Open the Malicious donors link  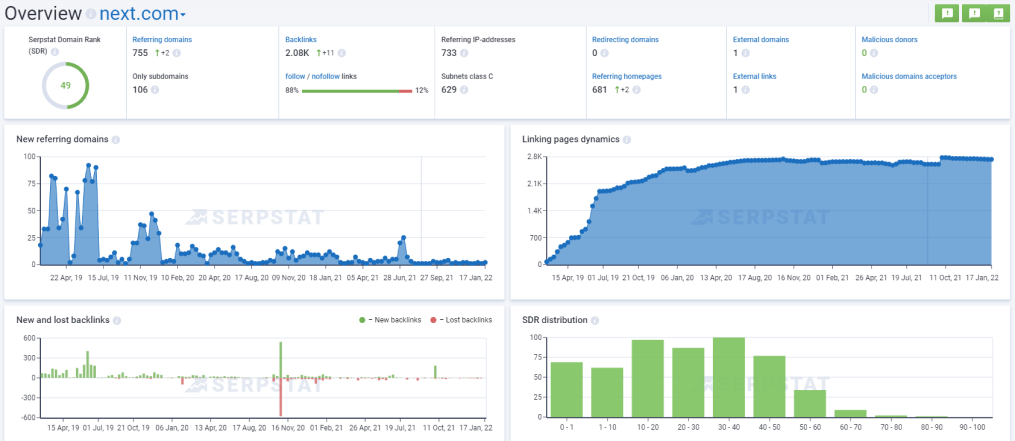click(889, 40)
